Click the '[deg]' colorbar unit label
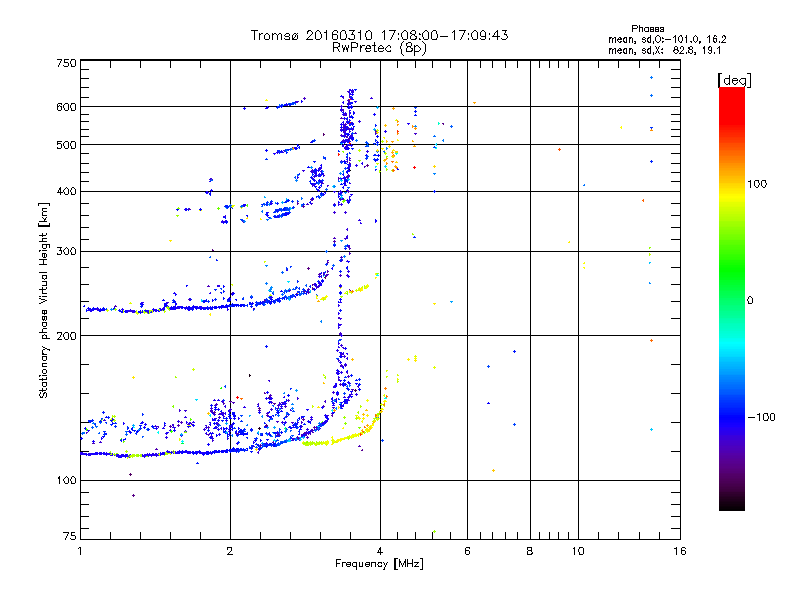The height and width of the screenshot is (600, 800). tap(734, 80)
